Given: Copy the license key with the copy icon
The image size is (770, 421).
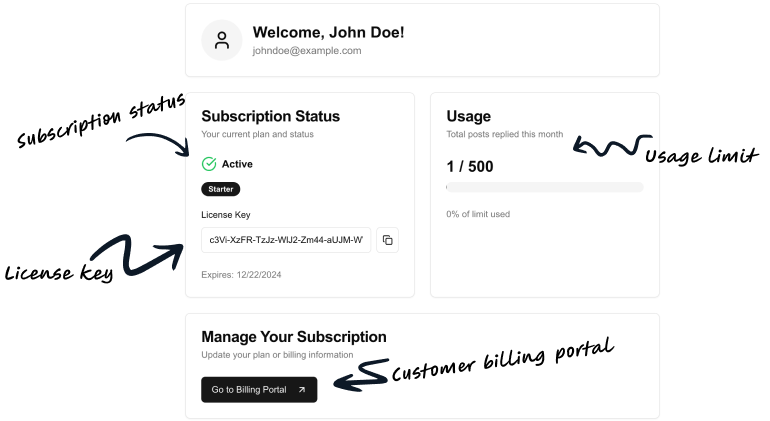Looking at the screenshot, I should [x=388, y=240].
